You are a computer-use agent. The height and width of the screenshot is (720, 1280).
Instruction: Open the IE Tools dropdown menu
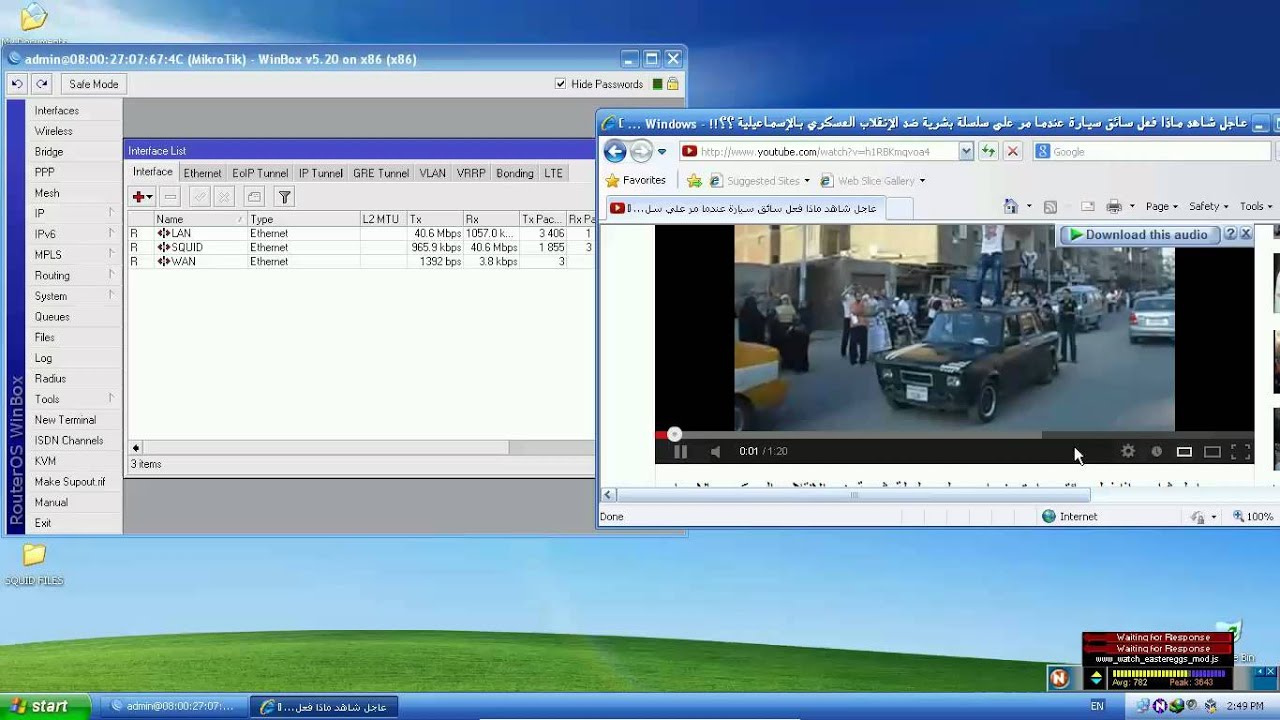click(1256, 207)
